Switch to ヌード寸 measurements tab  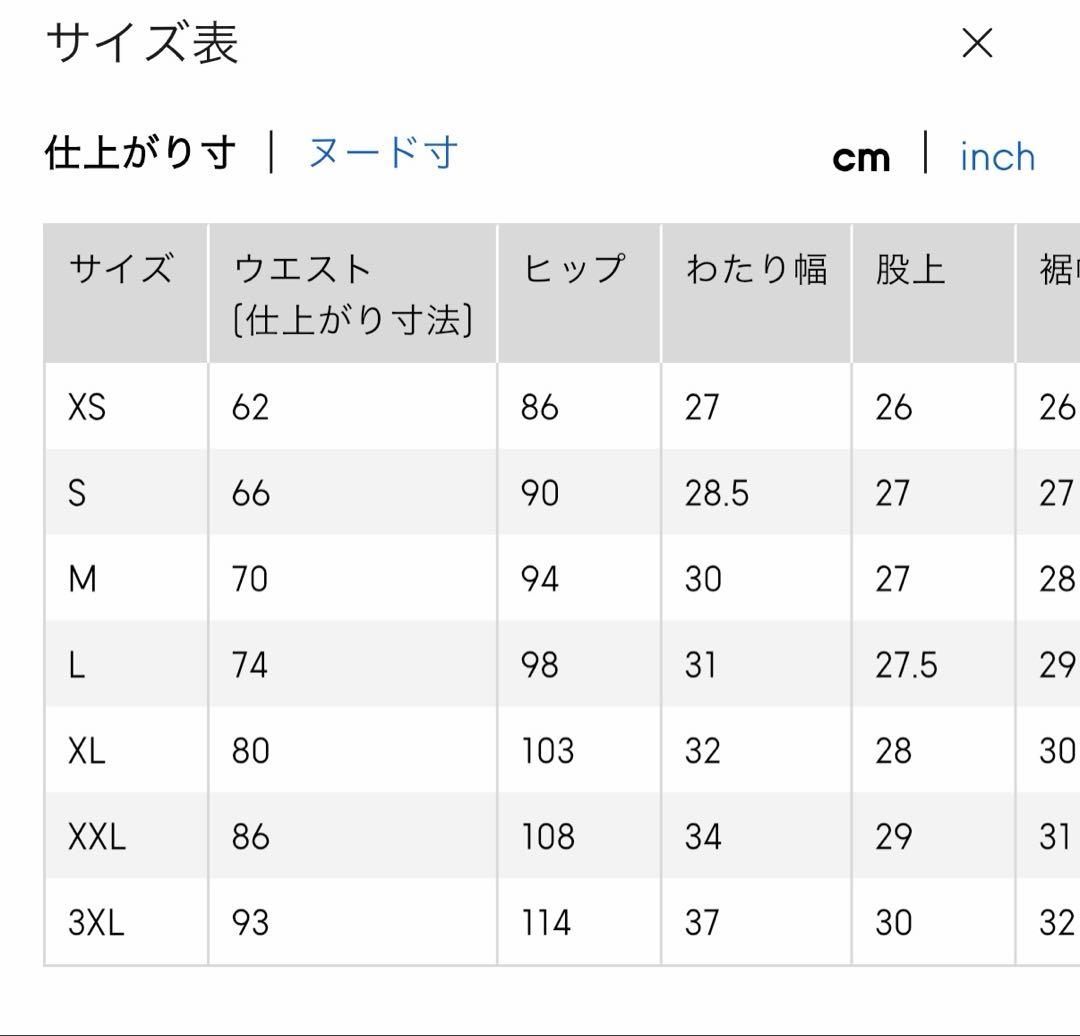383,153
